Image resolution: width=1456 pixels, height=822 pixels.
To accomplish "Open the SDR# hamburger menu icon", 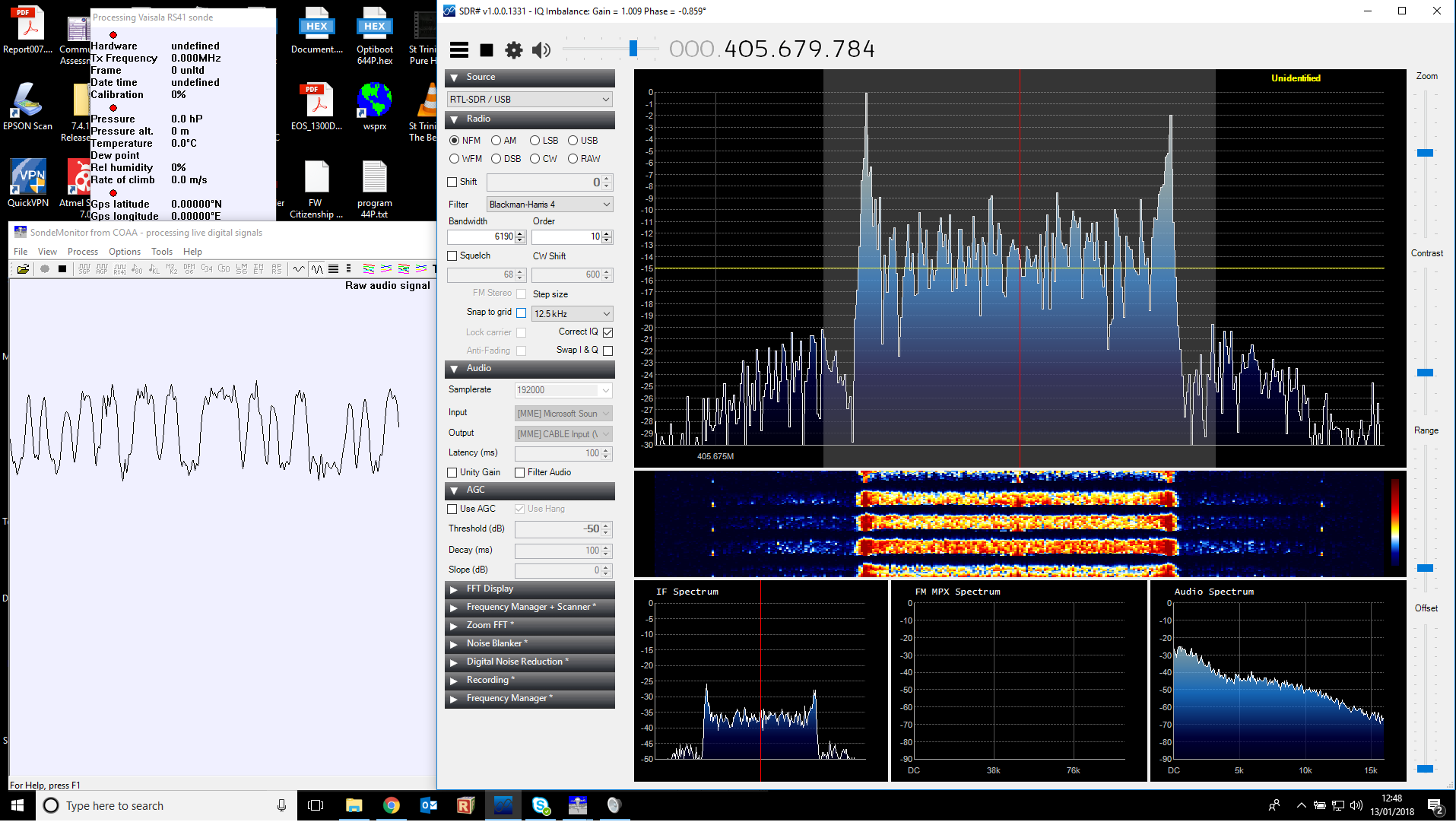I will (x=459, y=50).
